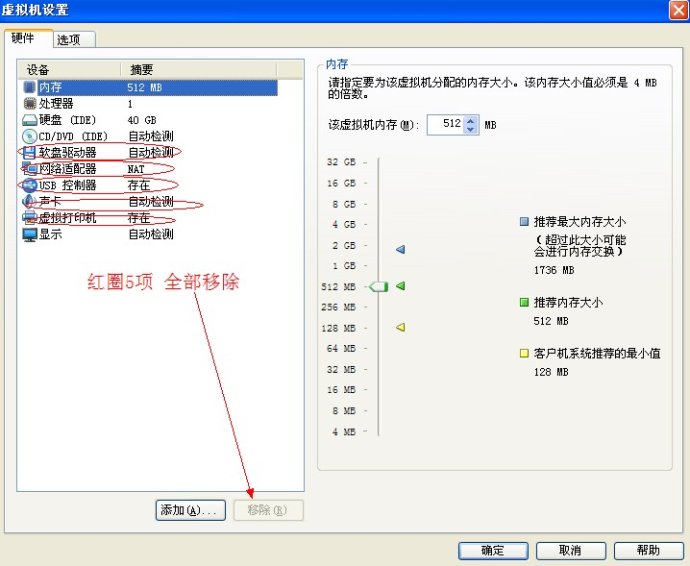Viewport: 690px width, 566px height.
Task: Click the 256 MB scale label
Action: coord(338,307)
